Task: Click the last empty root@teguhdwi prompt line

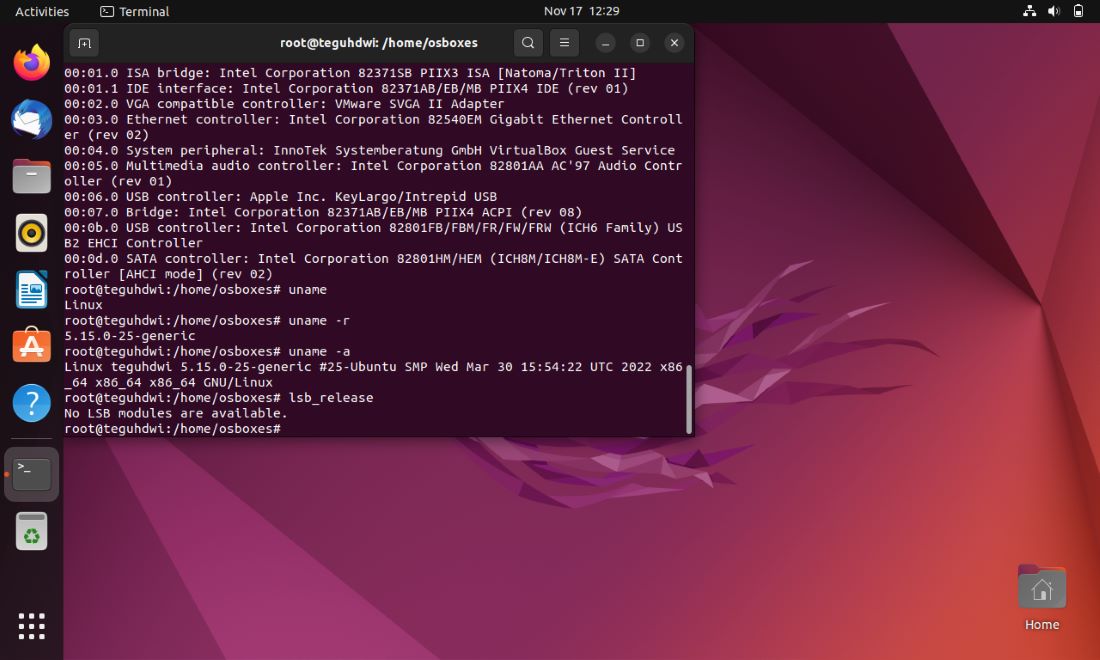Action: click(173, 429)
